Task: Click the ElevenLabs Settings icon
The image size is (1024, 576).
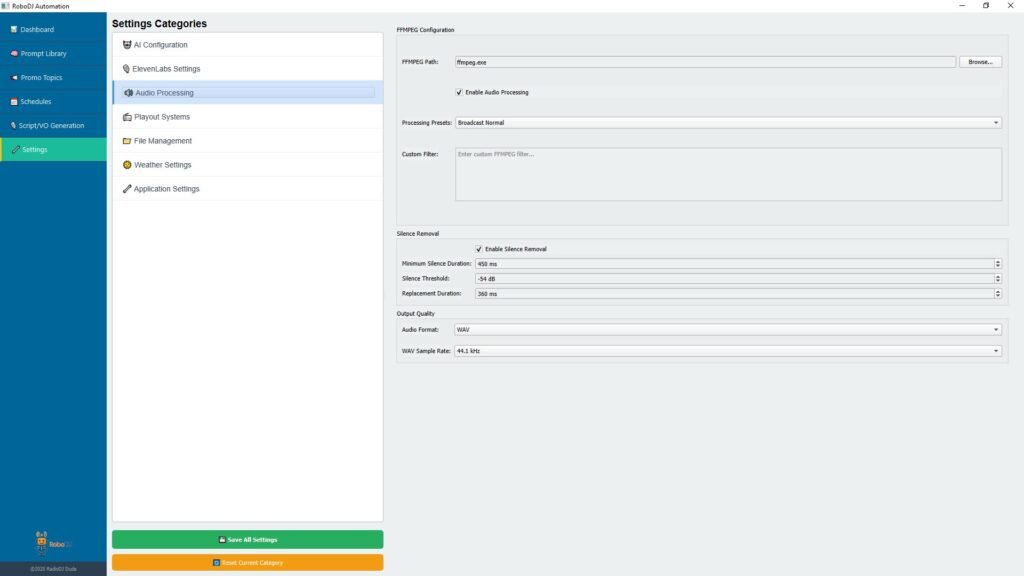Action: pyautogui.click(x=126, y=69)
